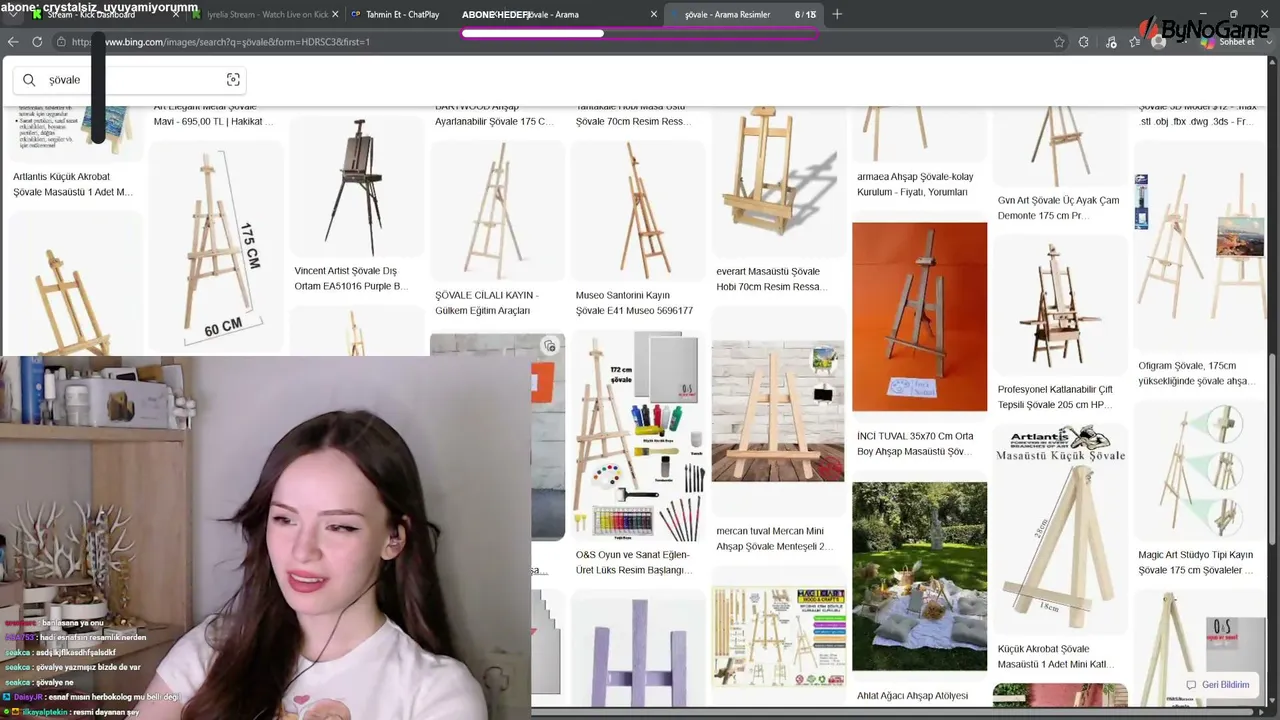This screenshot has width=1280, height=720.
Task: Open Vincent Artist Şövale Dış Ortam link
Action: point(352,278)
